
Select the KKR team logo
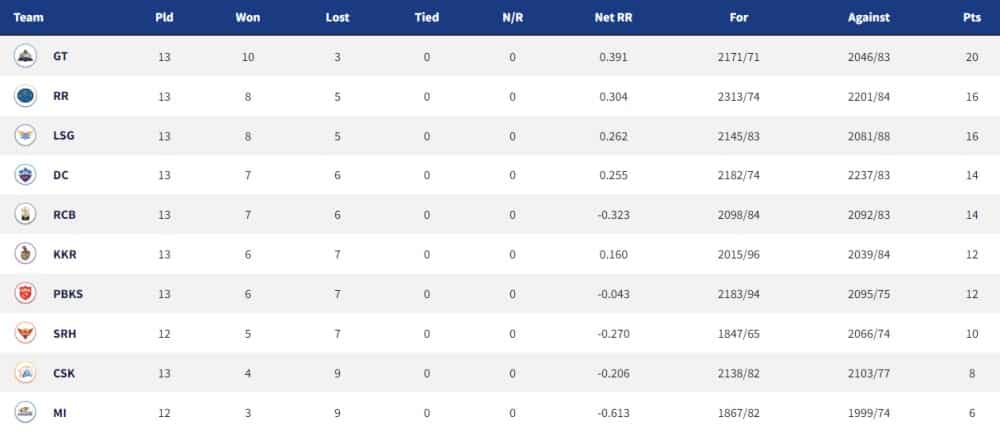(26, 254)
